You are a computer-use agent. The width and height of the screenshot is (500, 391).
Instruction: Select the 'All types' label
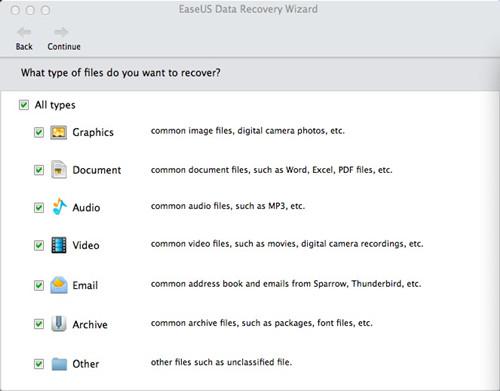[55, 105]
